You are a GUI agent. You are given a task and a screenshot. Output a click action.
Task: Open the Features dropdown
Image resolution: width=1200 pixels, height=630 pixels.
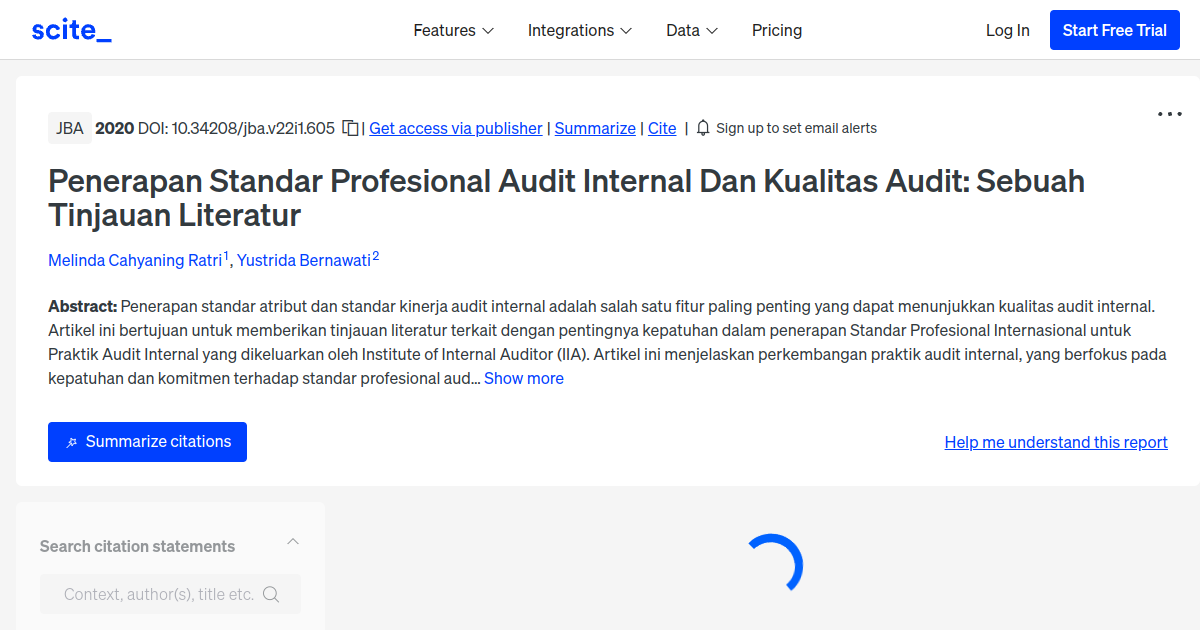tap(453, 30)
